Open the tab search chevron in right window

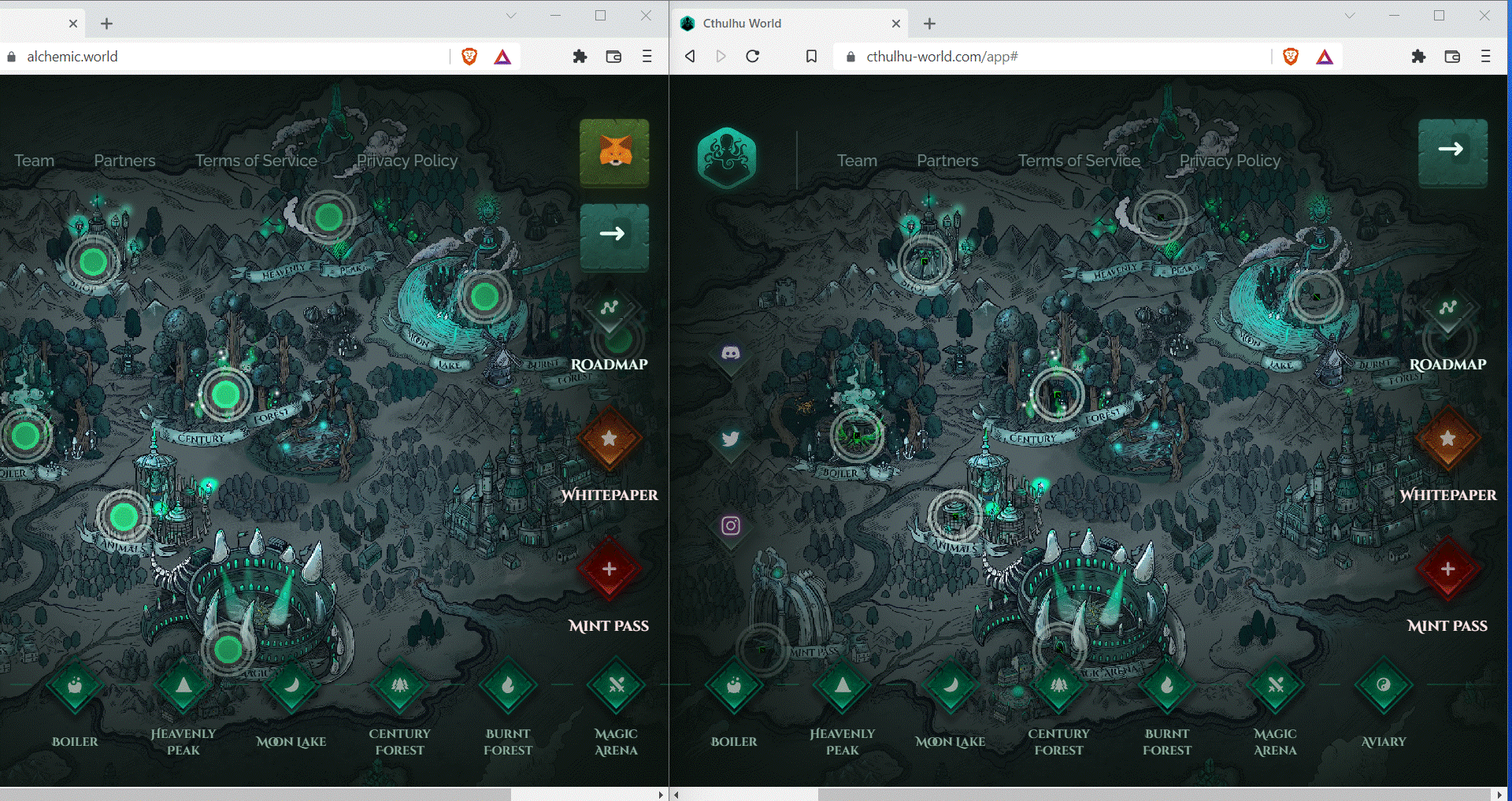tap(1349, 16)
